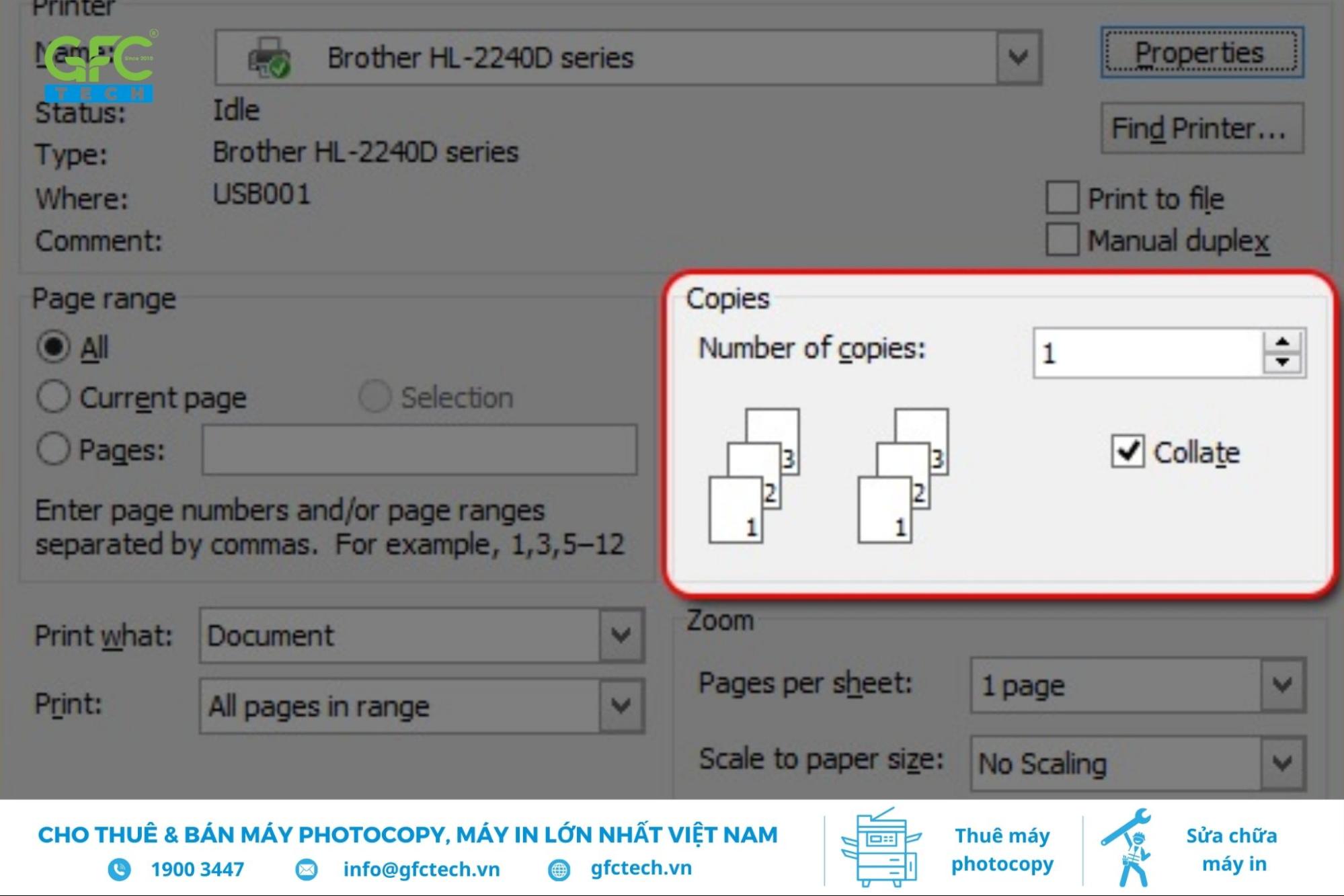Open the All pages in range dropdown arrow
The image size is (1344, 896).
(621, 705)
